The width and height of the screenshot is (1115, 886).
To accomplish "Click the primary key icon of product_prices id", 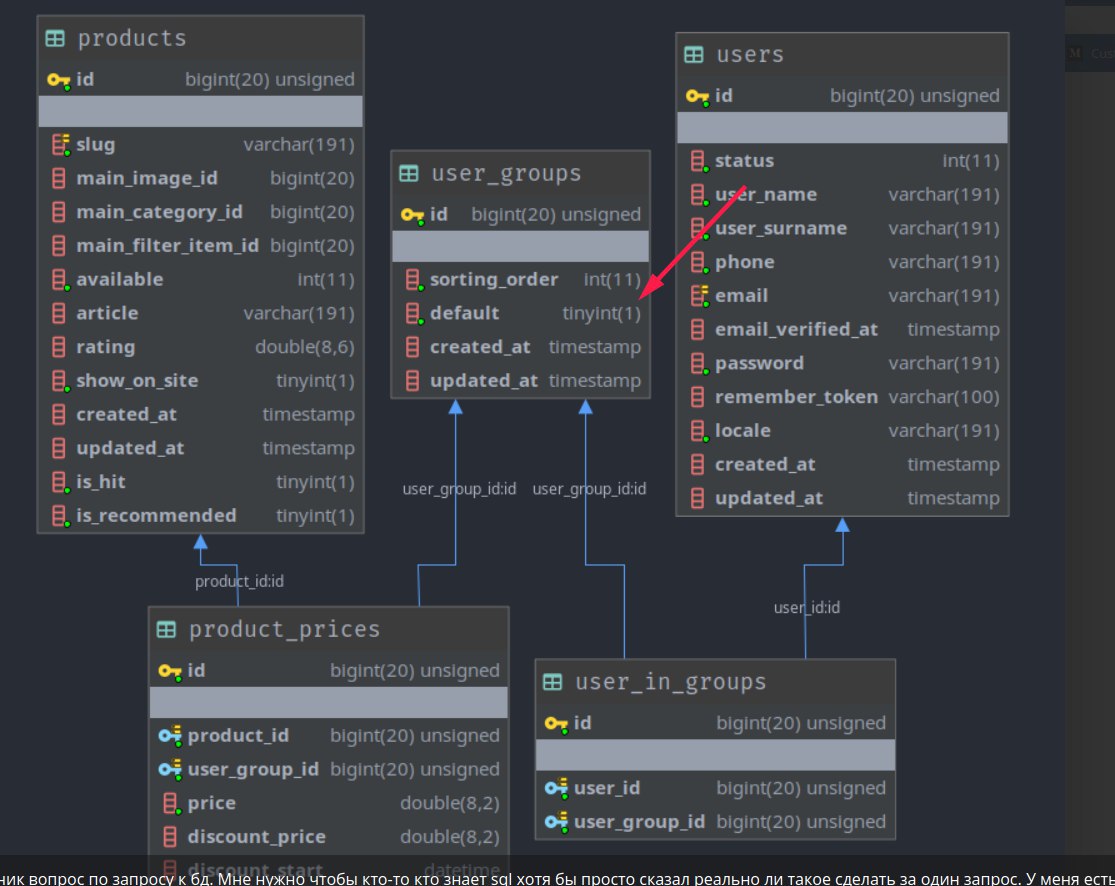I will coord(170,671).
